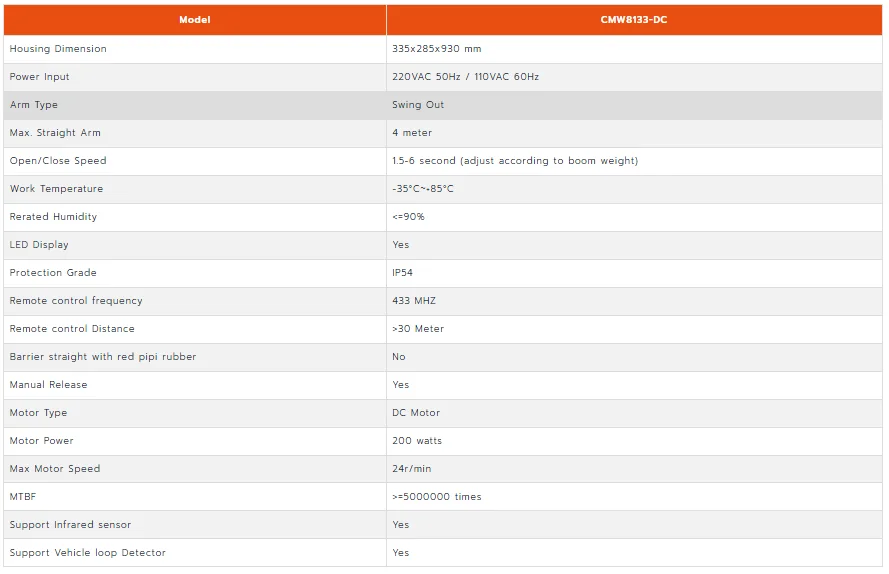Select the Housing Dimension row label
The image size is (889, 574).
click(58, 49)
